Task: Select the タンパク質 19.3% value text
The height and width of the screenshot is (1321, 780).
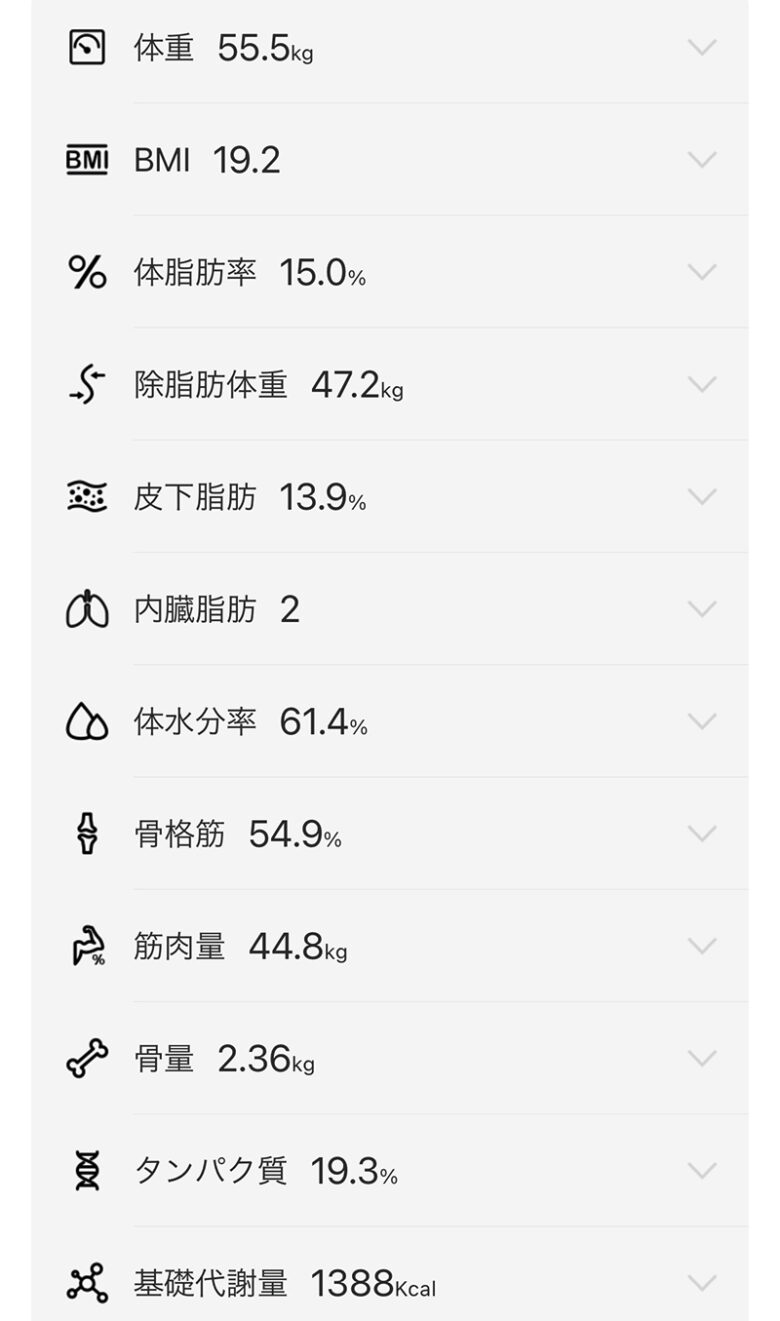Action: pos(353,1171)
